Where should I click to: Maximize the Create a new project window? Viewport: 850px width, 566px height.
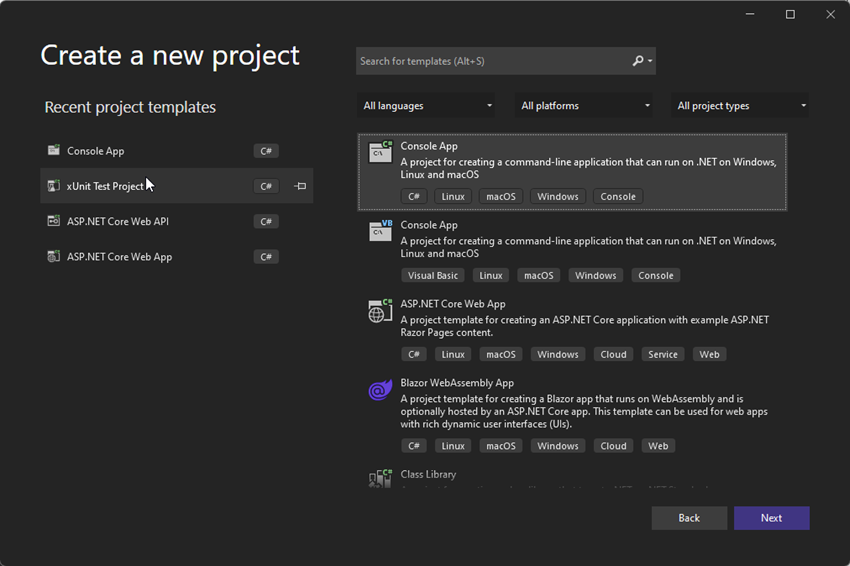(x=790, y=14)
